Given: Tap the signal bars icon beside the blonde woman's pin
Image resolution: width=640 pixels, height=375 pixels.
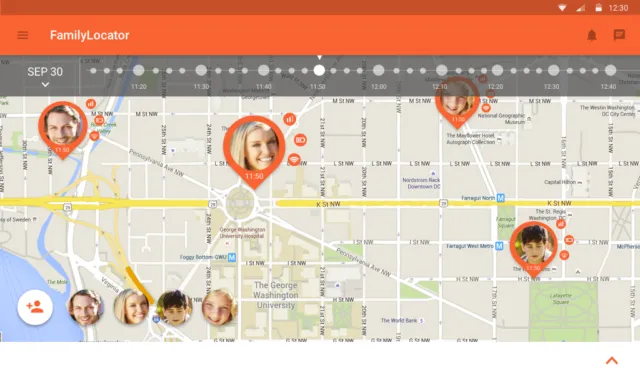Looking at the screenshot, I should coord(289,119).
